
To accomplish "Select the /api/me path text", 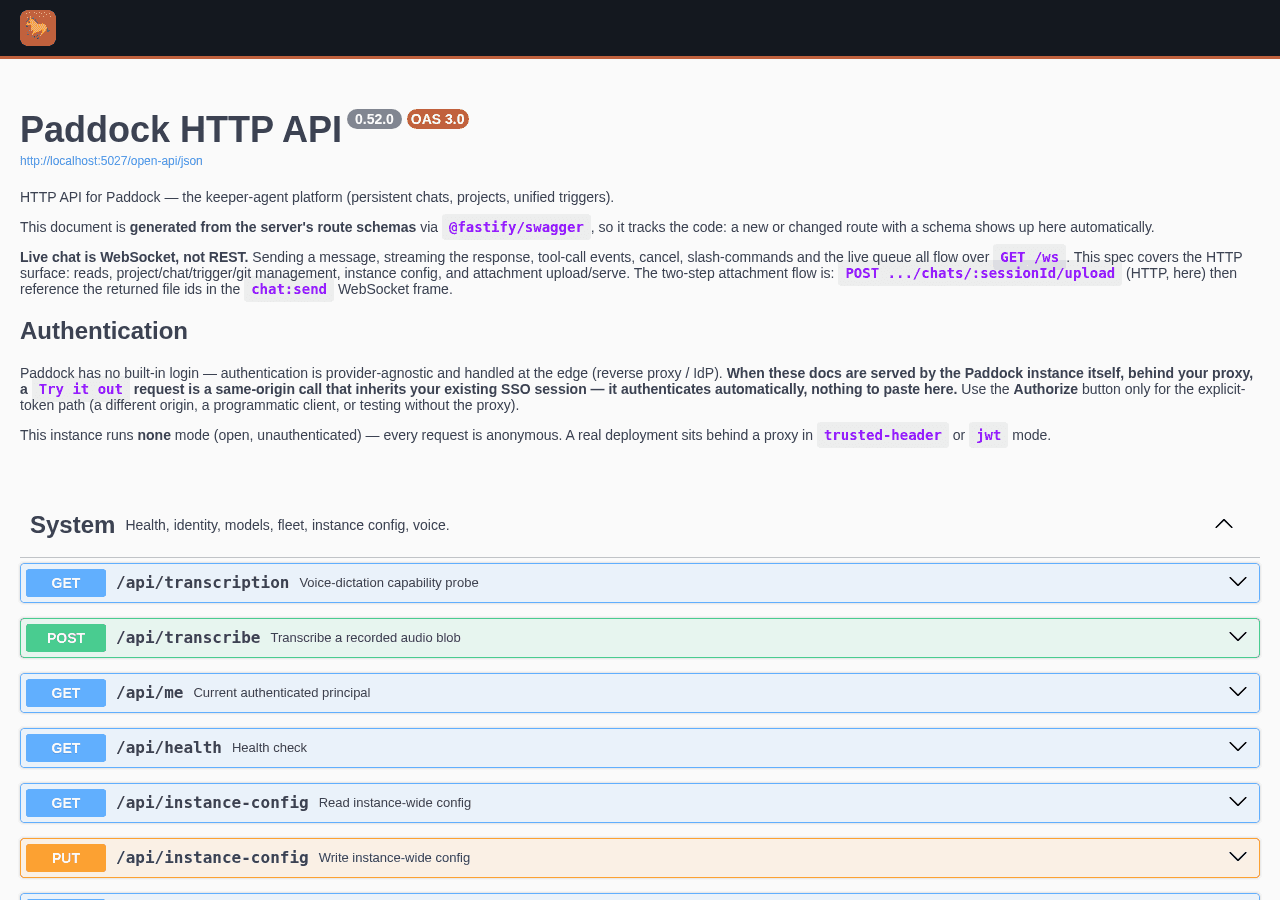I will [150, 692].
